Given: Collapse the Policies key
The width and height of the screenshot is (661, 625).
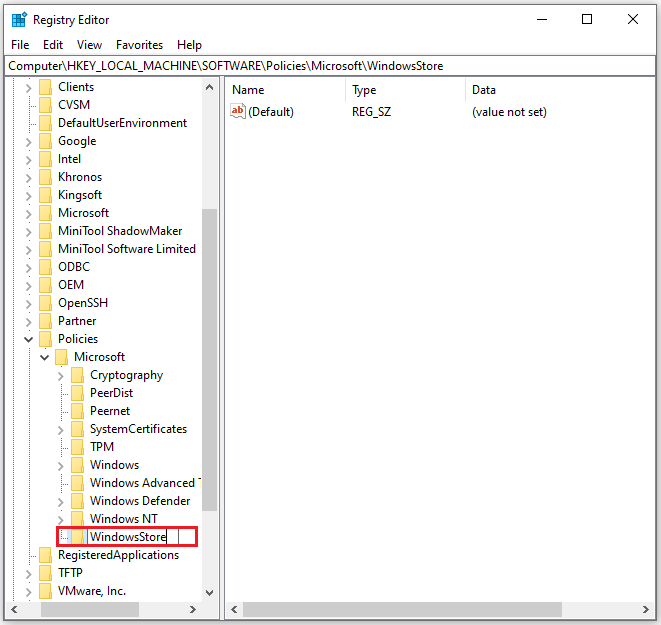Looking at the screenshot, I should click(x=28, y=339).
